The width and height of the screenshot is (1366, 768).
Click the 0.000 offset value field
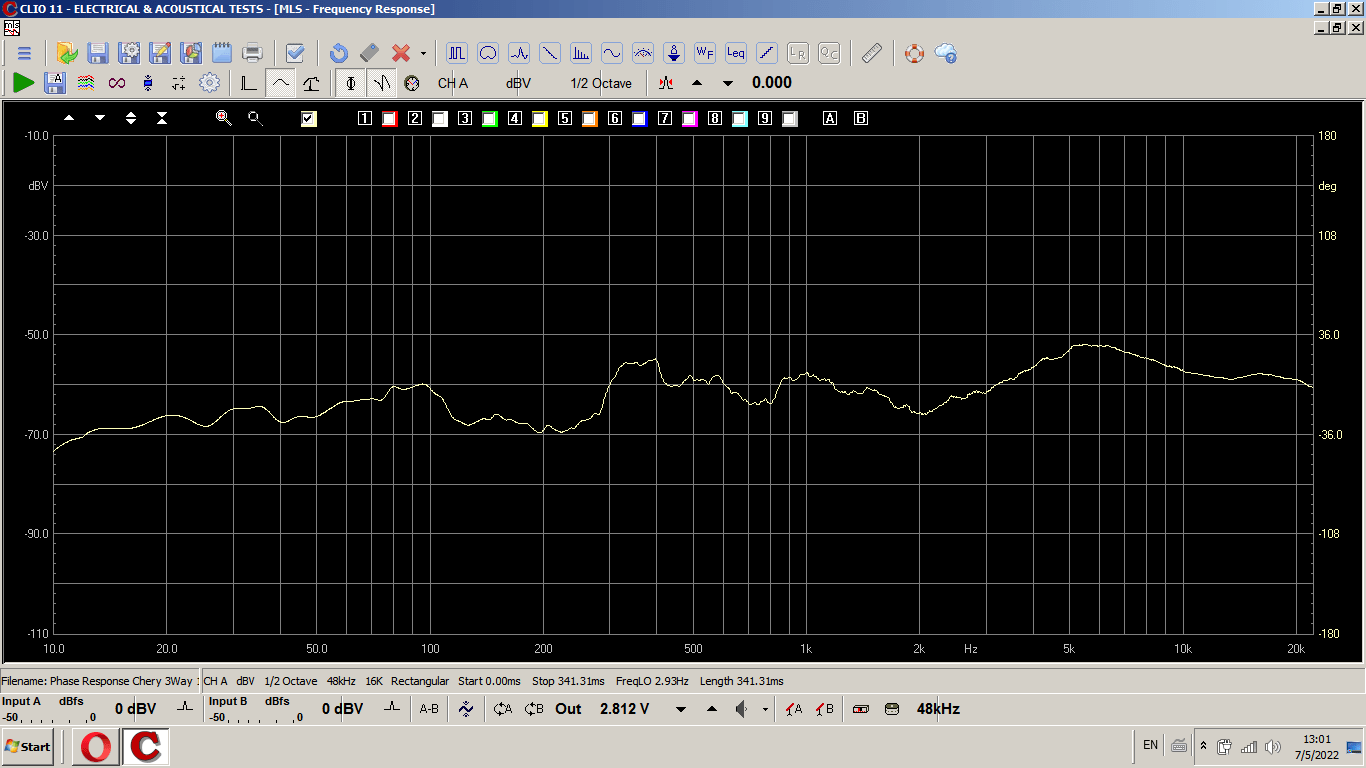(x=772, y=83)
